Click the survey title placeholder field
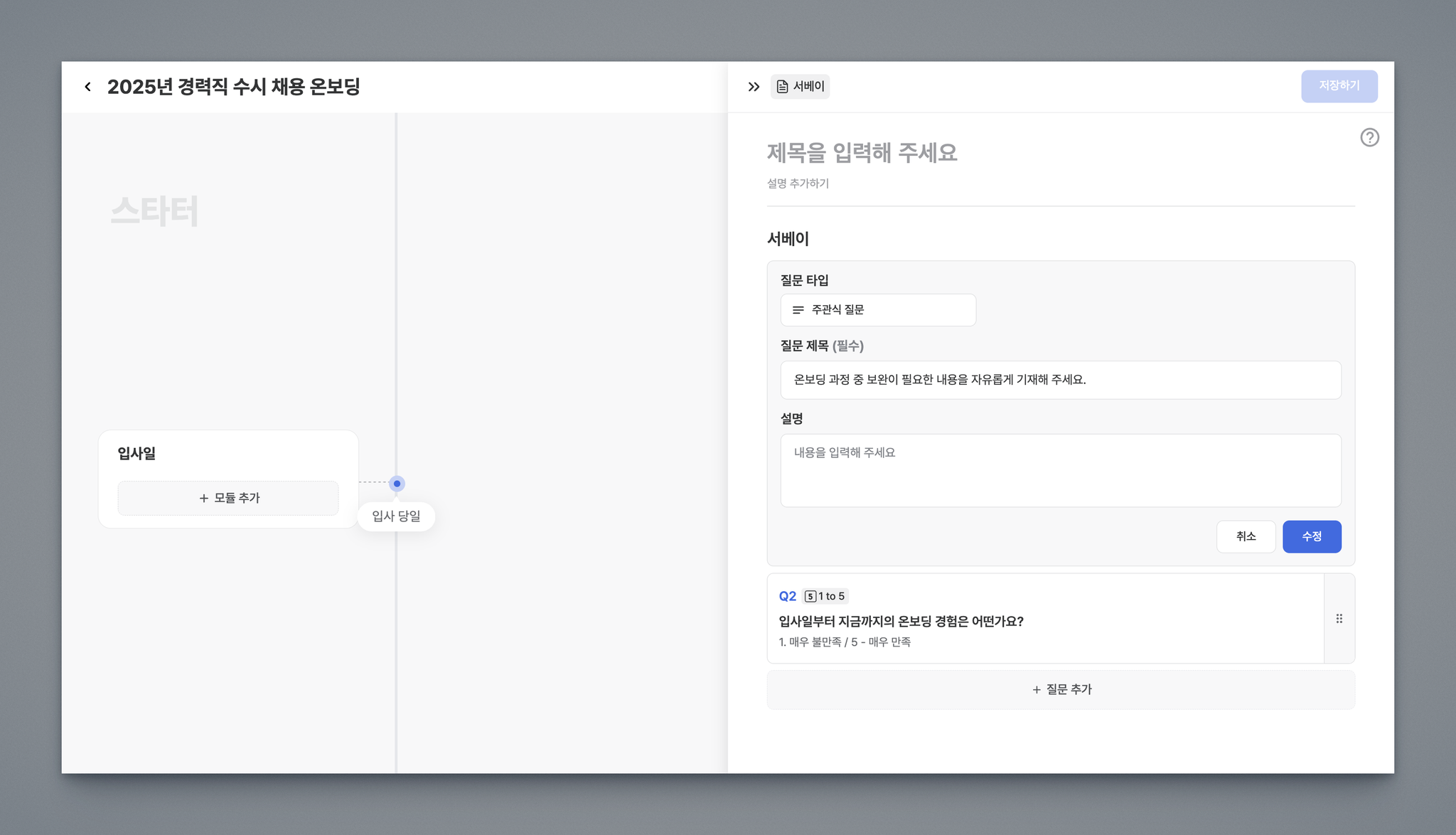 [x=862, y=153]
